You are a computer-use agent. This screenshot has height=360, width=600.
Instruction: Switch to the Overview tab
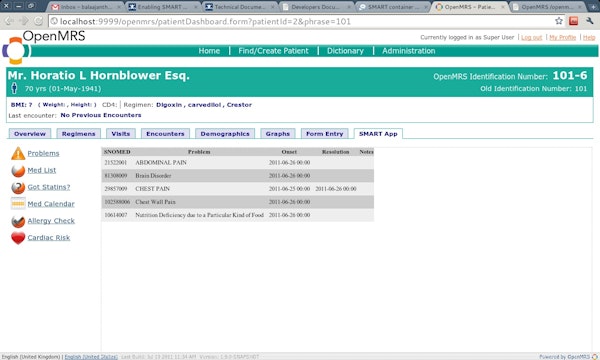coord(30,134)
